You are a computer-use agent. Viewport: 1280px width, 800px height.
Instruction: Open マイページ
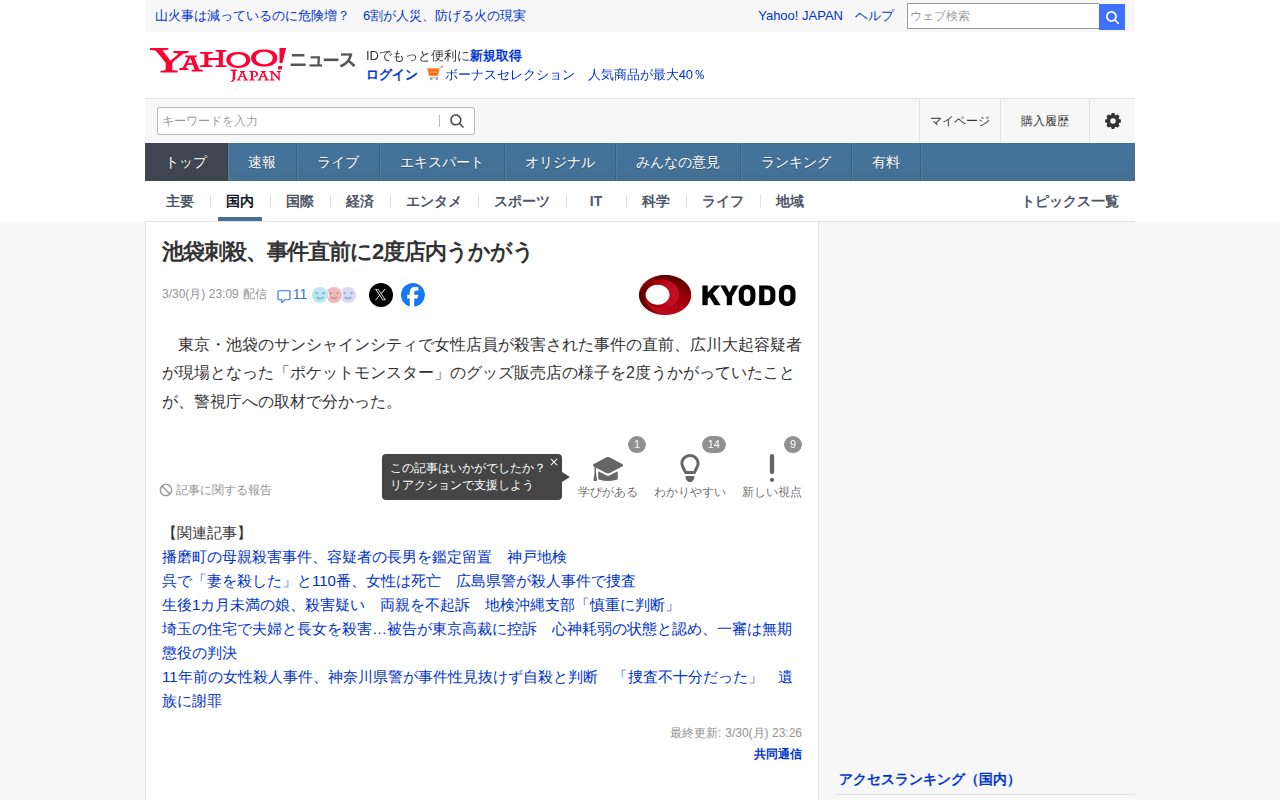(x=960, y=121)
